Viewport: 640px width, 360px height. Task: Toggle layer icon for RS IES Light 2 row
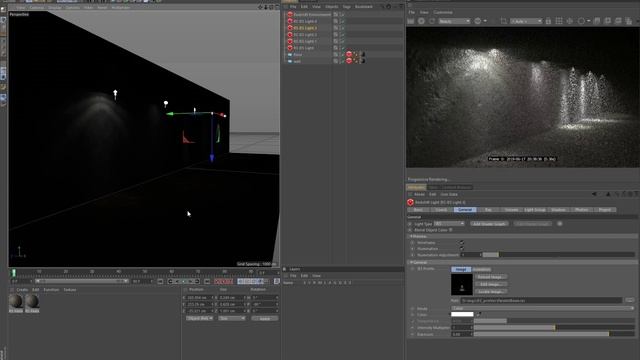pos(336,35)
